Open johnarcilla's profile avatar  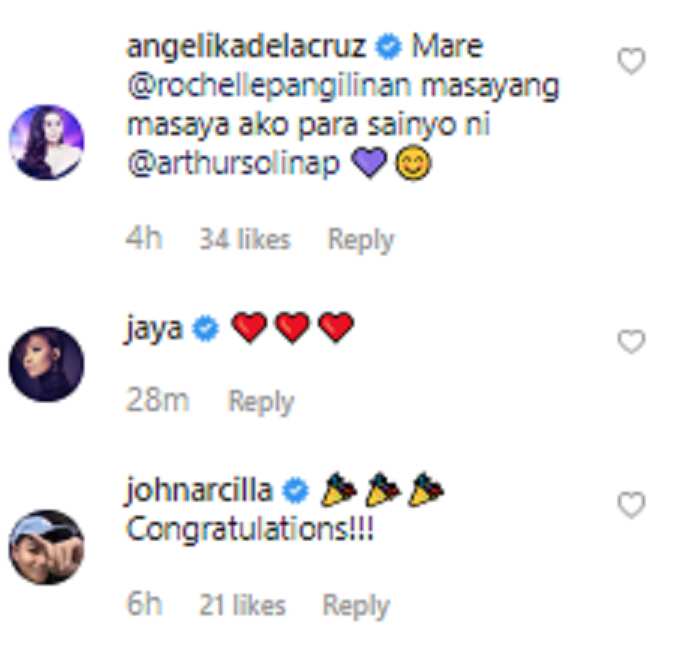tap(46, 547)
